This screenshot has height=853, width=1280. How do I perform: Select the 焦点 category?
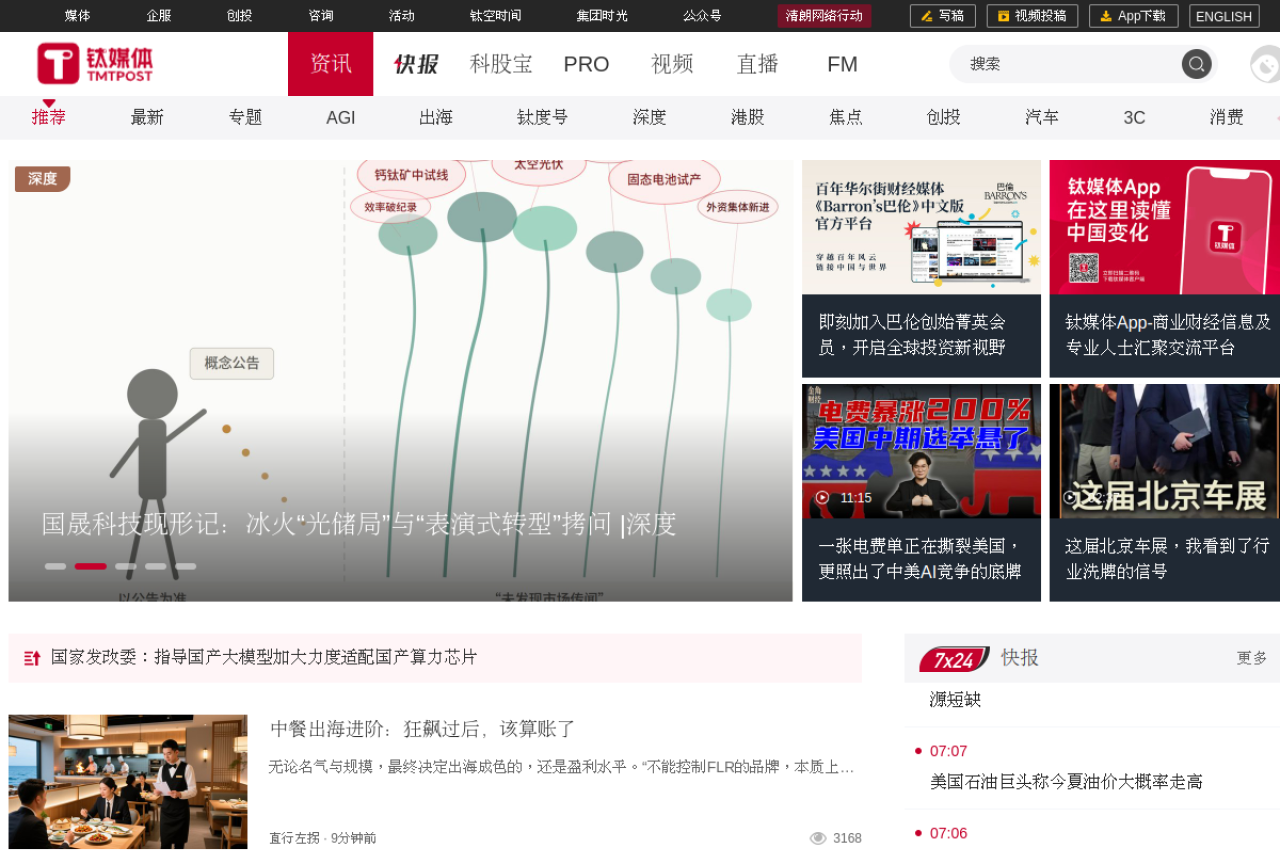point(846,117)
